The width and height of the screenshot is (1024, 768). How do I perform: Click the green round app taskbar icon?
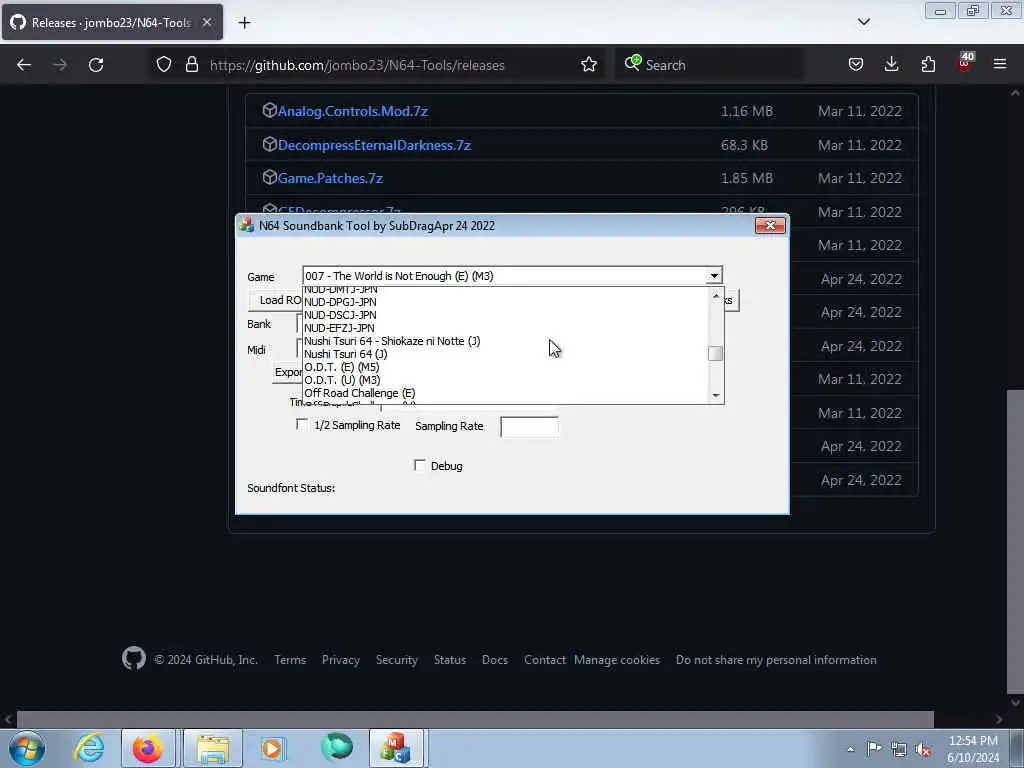(337, 747)
